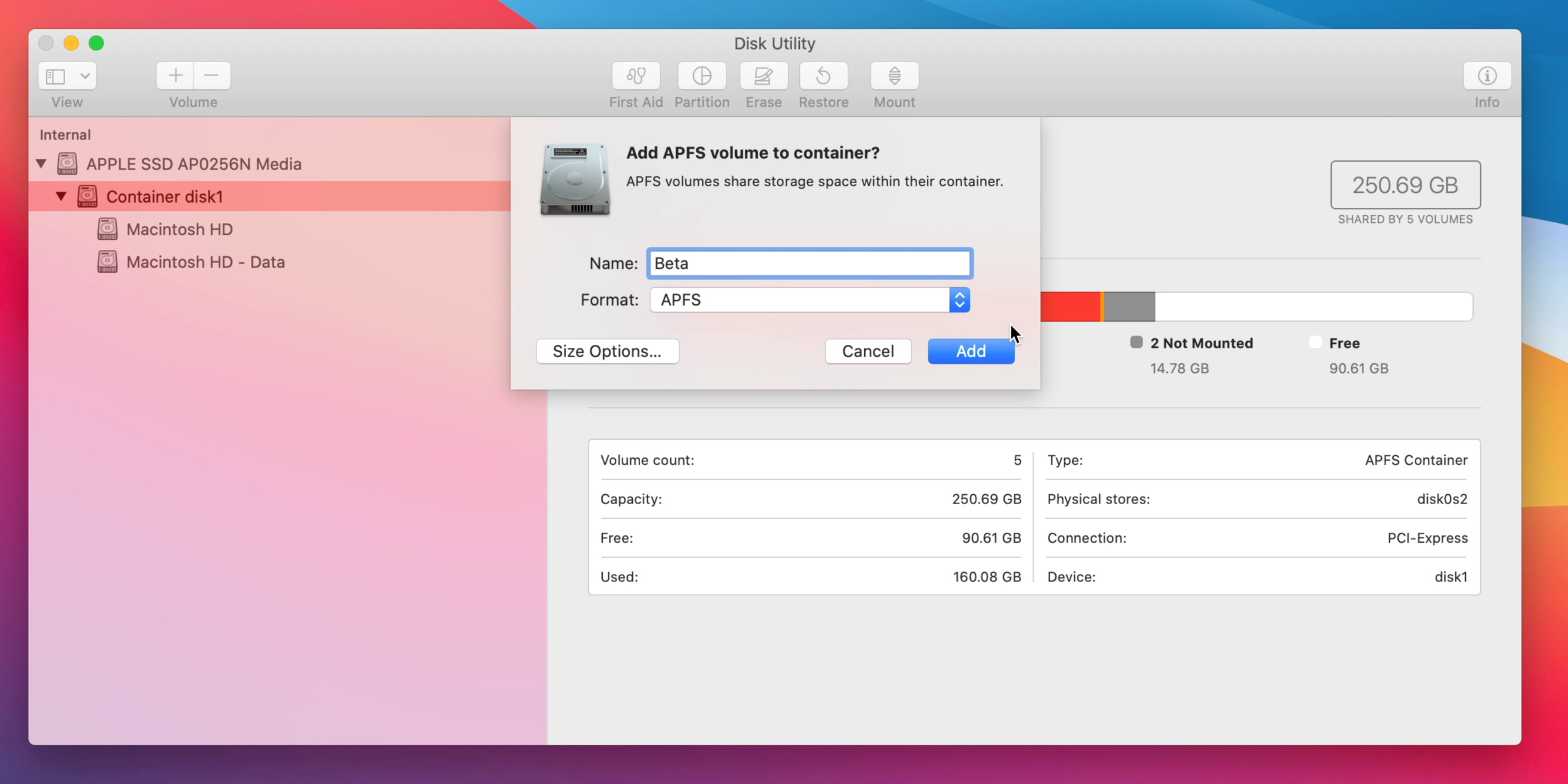This screenshot has height=784, width=1568.
Task: Open the Info inspector icon
Action: click(1487, 76)
